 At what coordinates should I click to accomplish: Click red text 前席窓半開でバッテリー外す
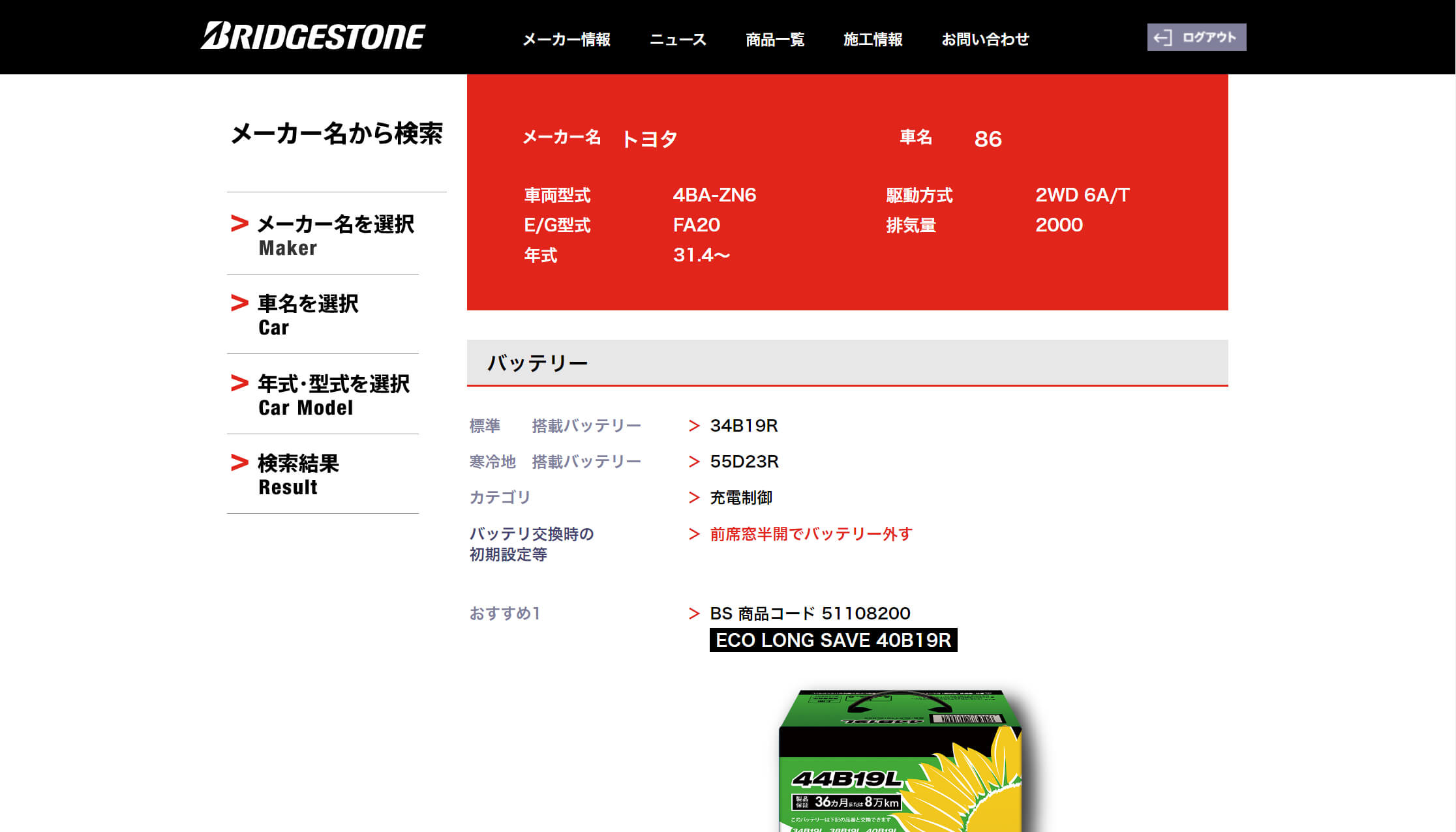point(811,535)
